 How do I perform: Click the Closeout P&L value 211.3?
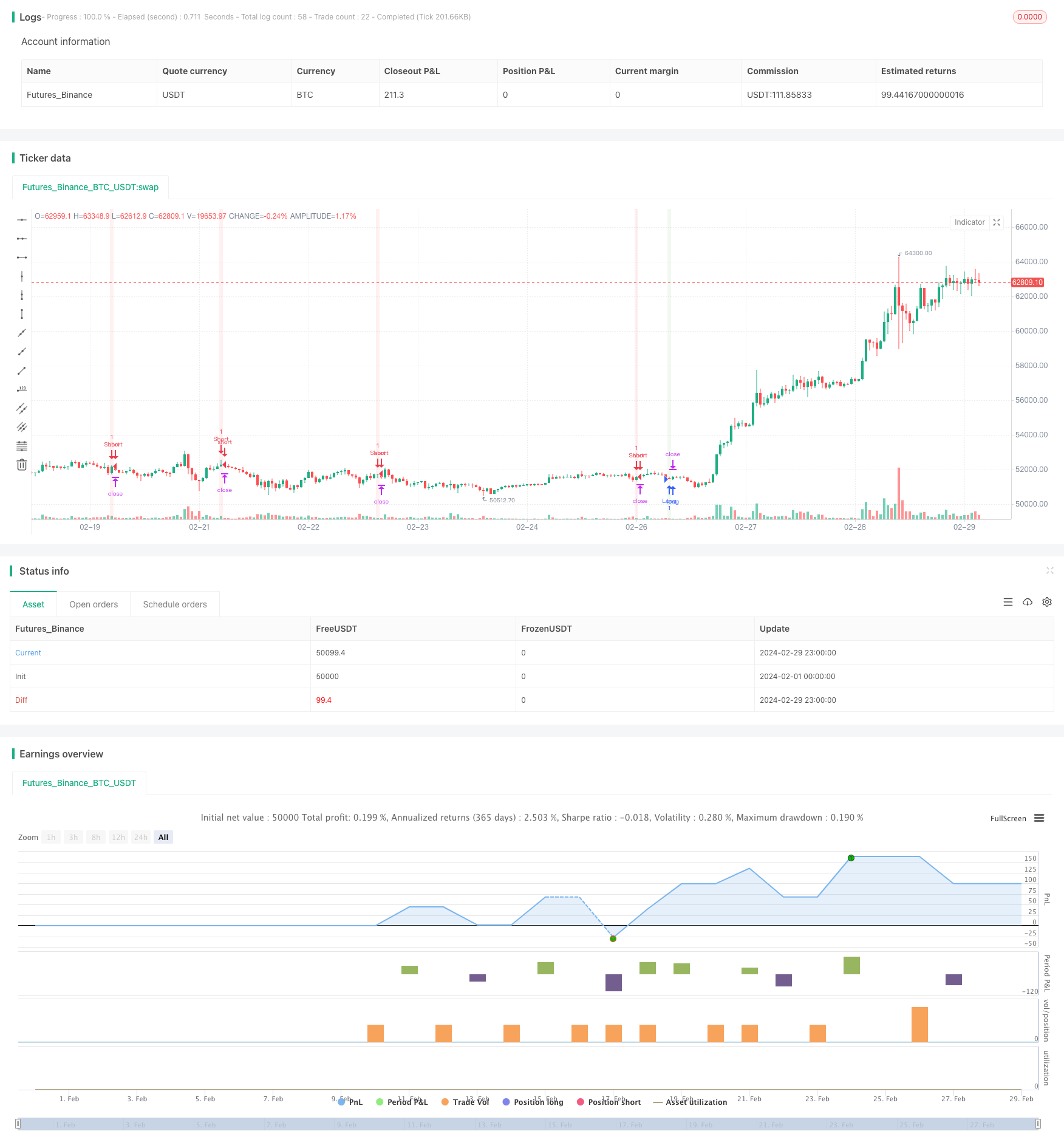point(394,95)
